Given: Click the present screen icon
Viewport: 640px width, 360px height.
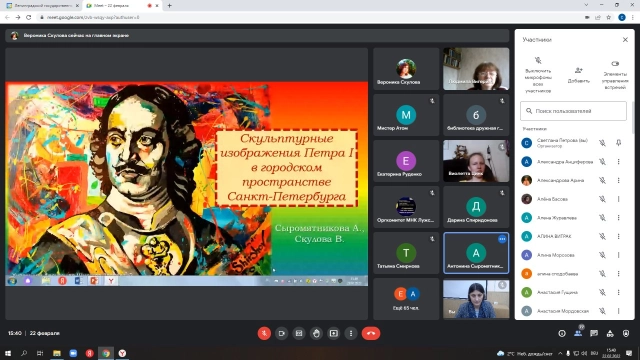Looking at the screenshot, I should (x=333, y=333).
